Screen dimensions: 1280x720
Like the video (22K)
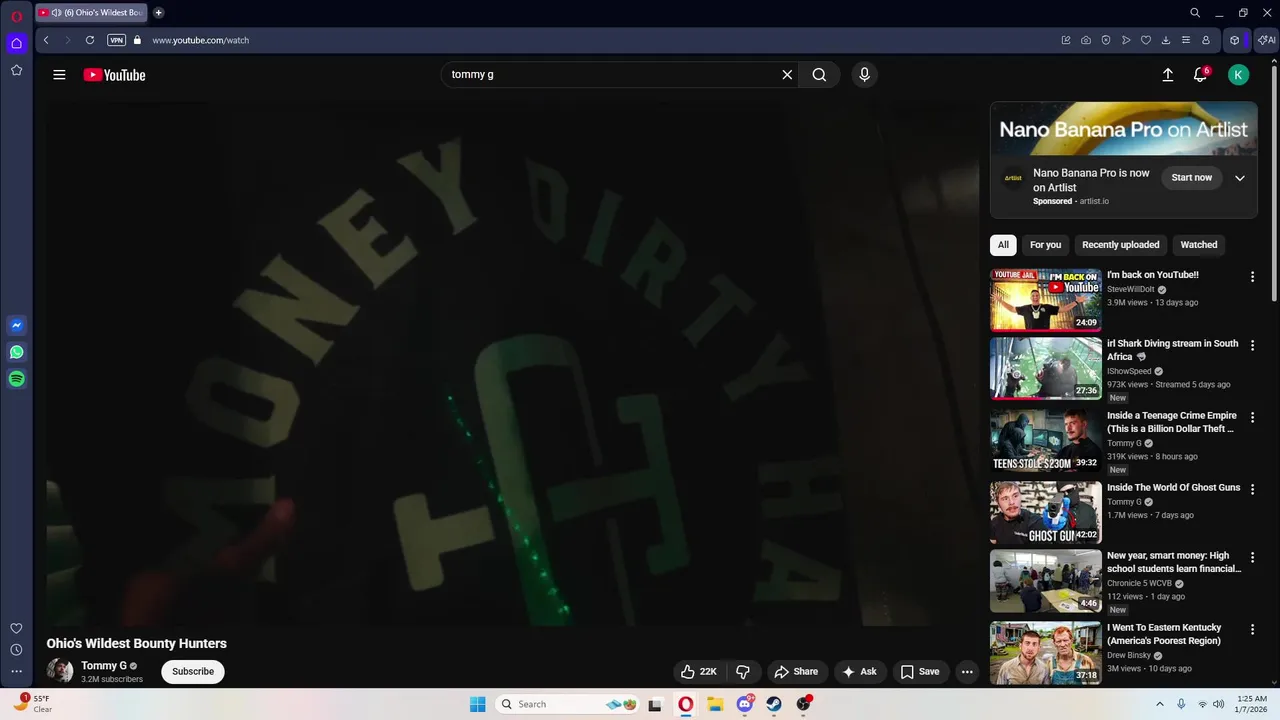(699, 672)
